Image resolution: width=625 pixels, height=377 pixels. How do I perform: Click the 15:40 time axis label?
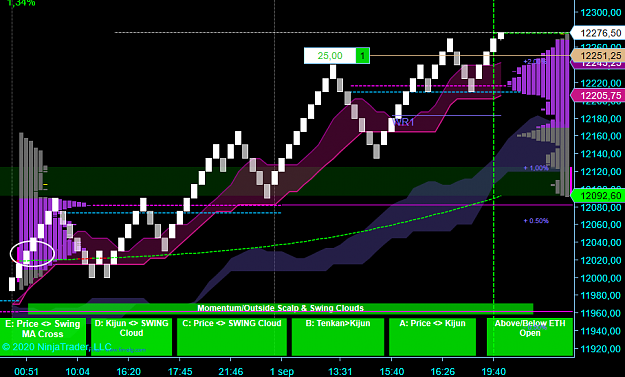pyautogui.click(x=391, y=372)
